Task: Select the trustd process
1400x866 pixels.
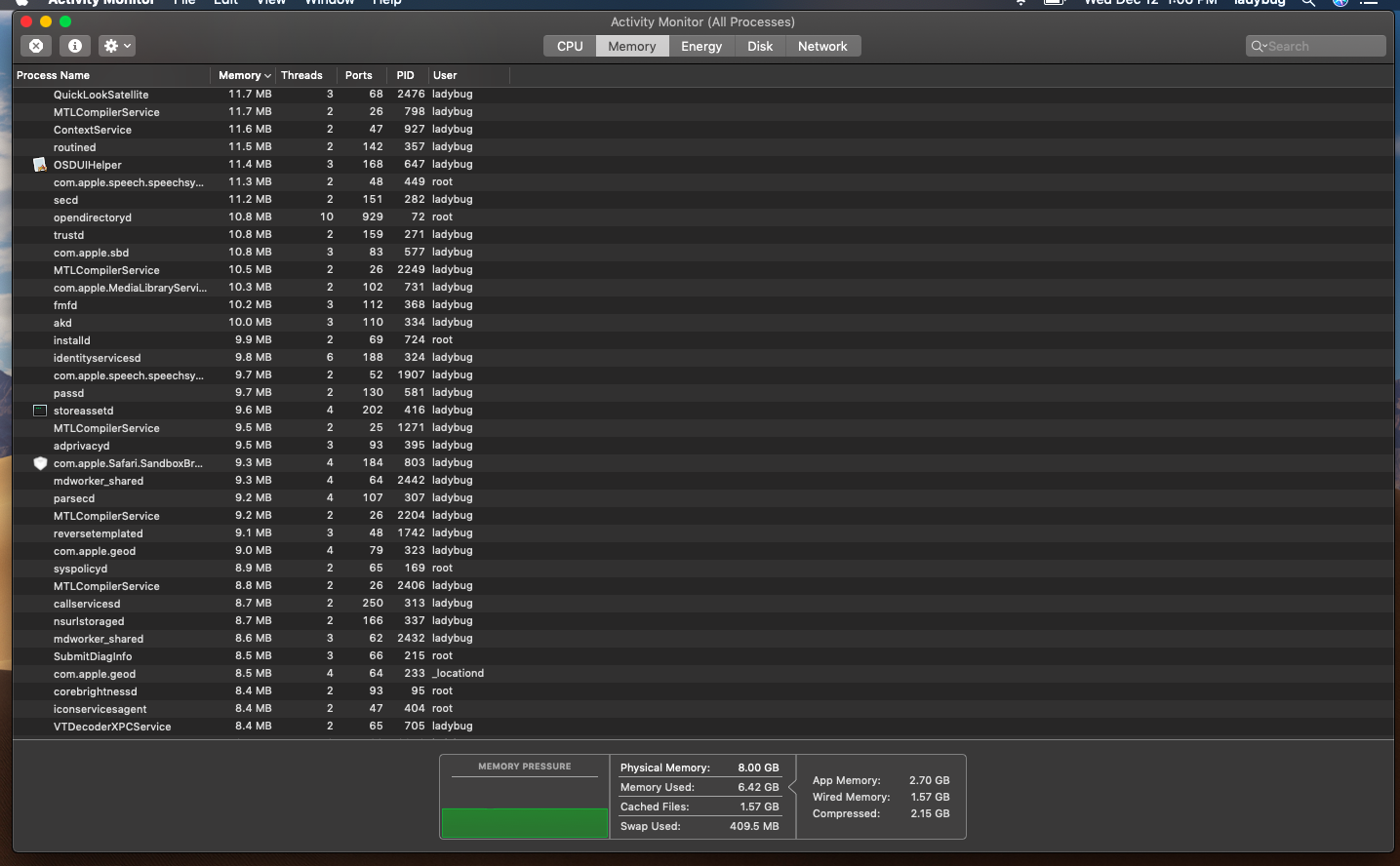Action: [x=702, y=235]
